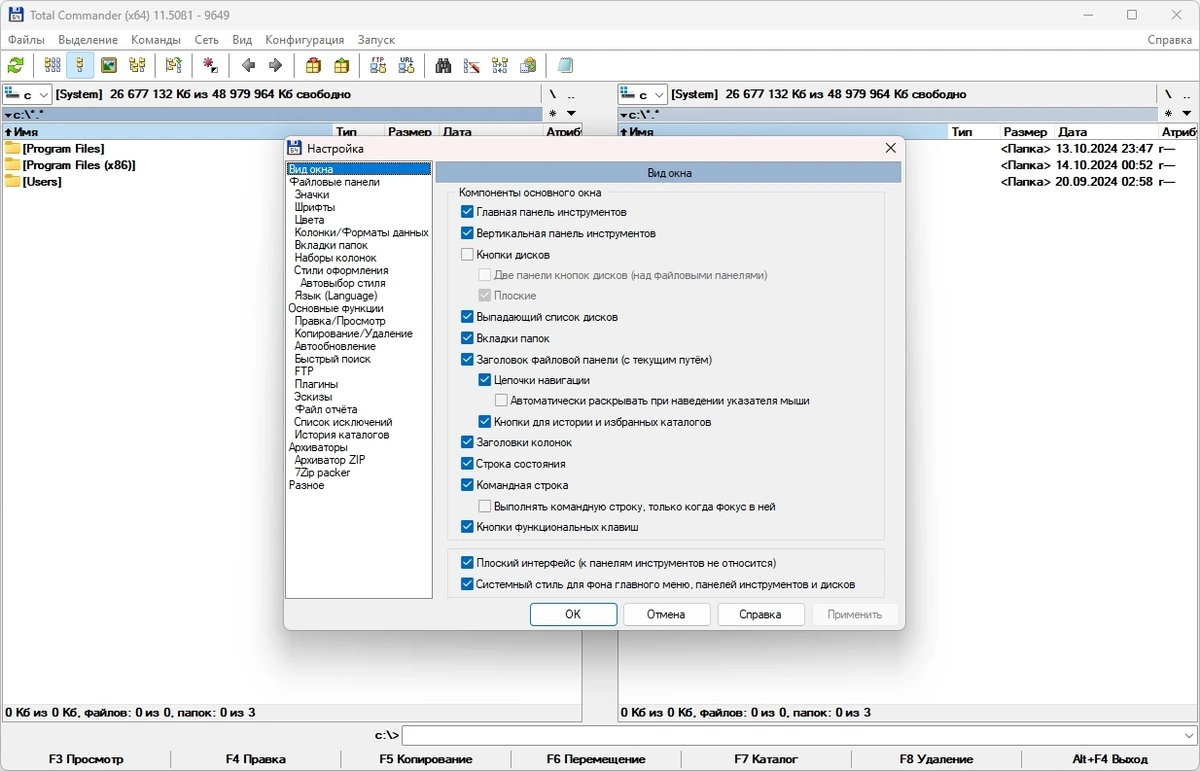Open Search files binoculars icon

pyautogui.click(x=443, y=66)
